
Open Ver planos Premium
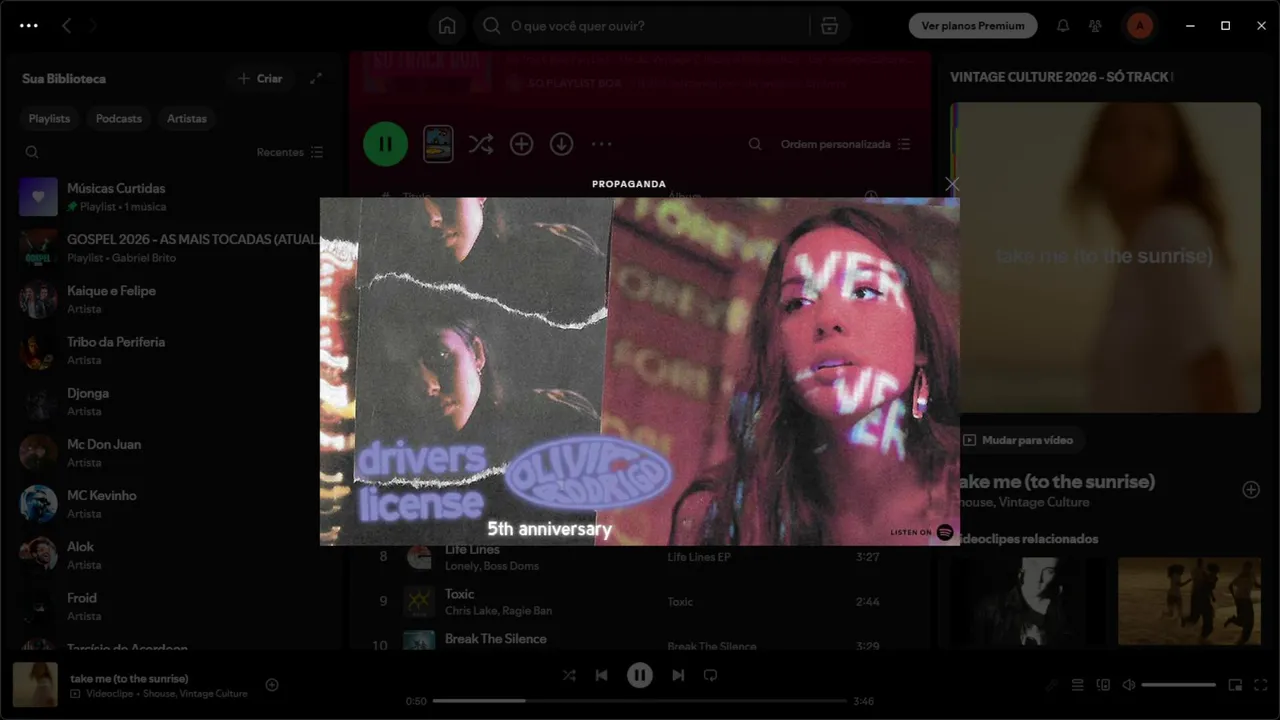point(973,26)
